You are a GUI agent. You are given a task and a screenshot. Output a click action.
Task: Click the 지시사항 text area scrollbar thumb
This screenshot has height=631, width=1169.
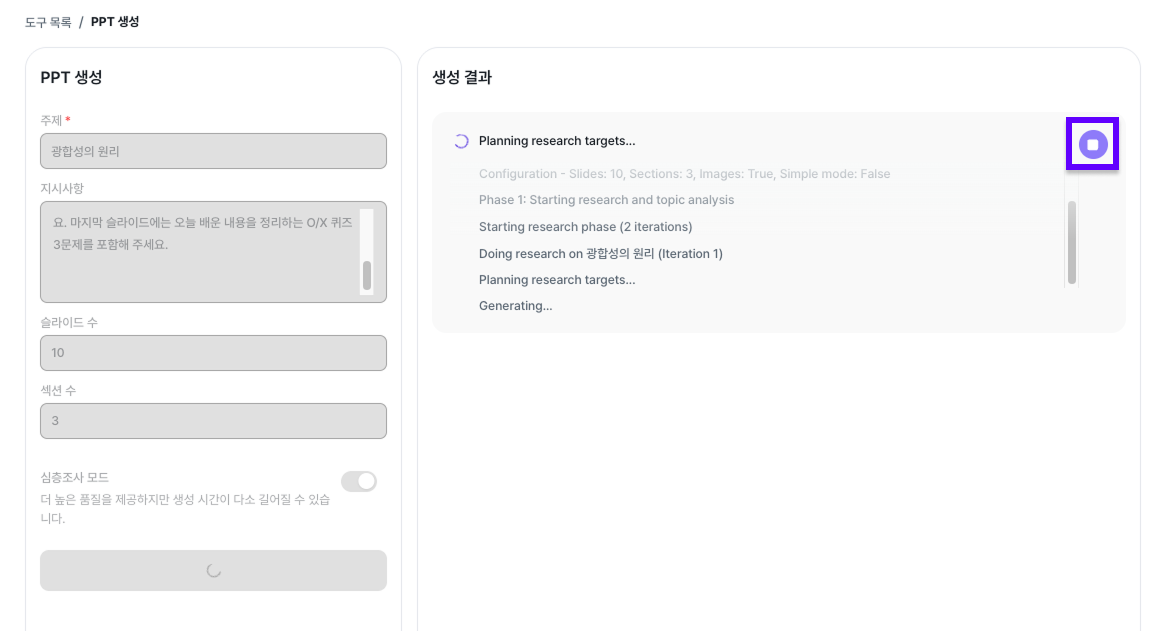367,275
